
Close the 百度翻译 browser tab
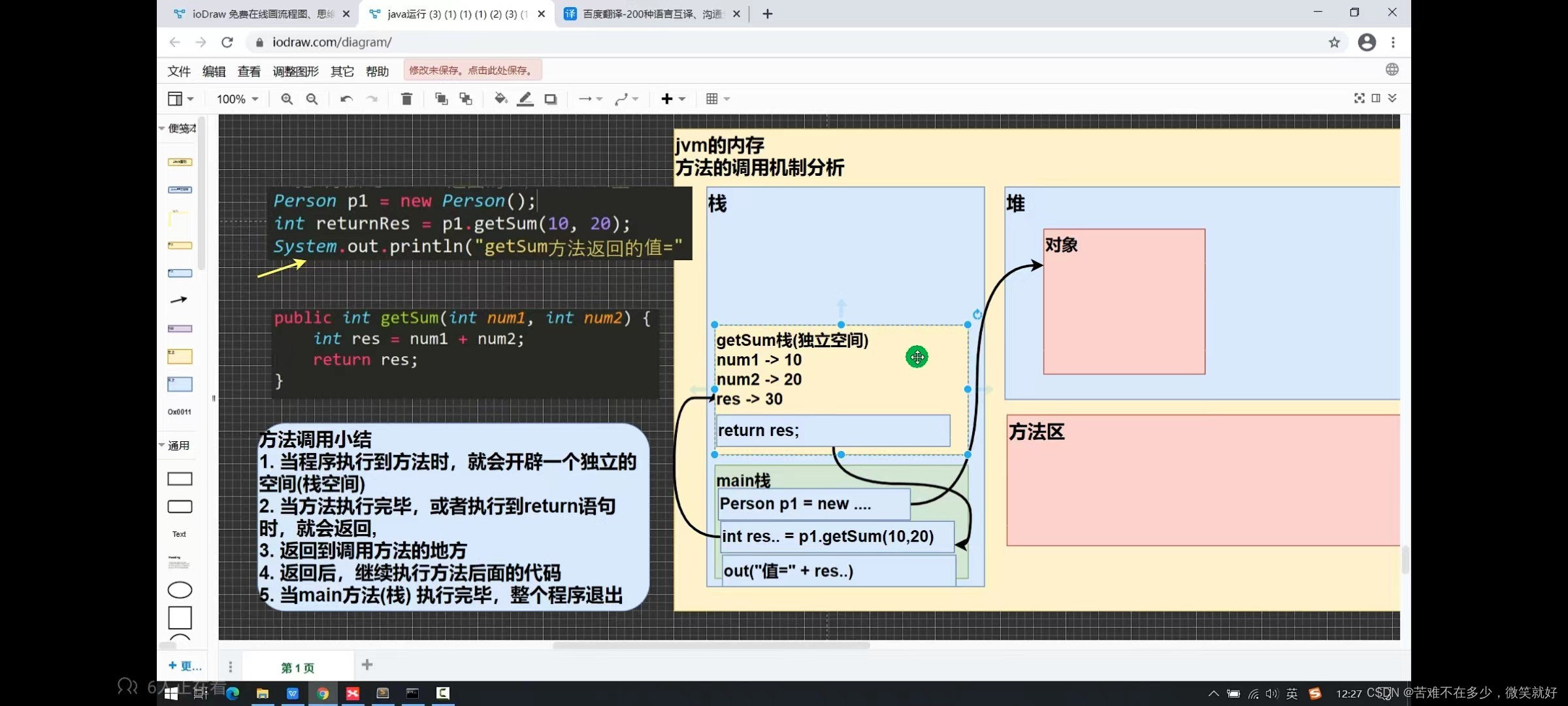(x=736, y=14)
